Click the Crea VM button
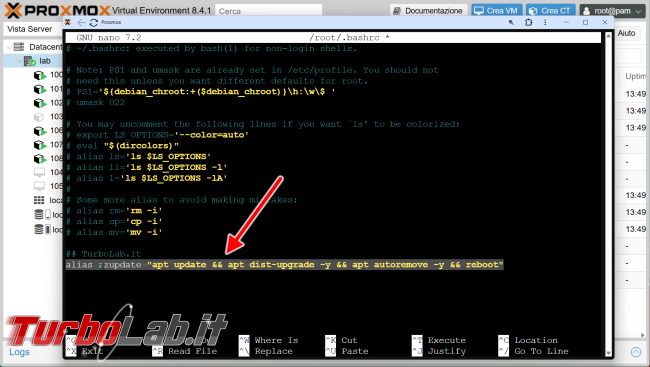Image resolution: width=650 pixels, height=367 pixels. [496, 11]
